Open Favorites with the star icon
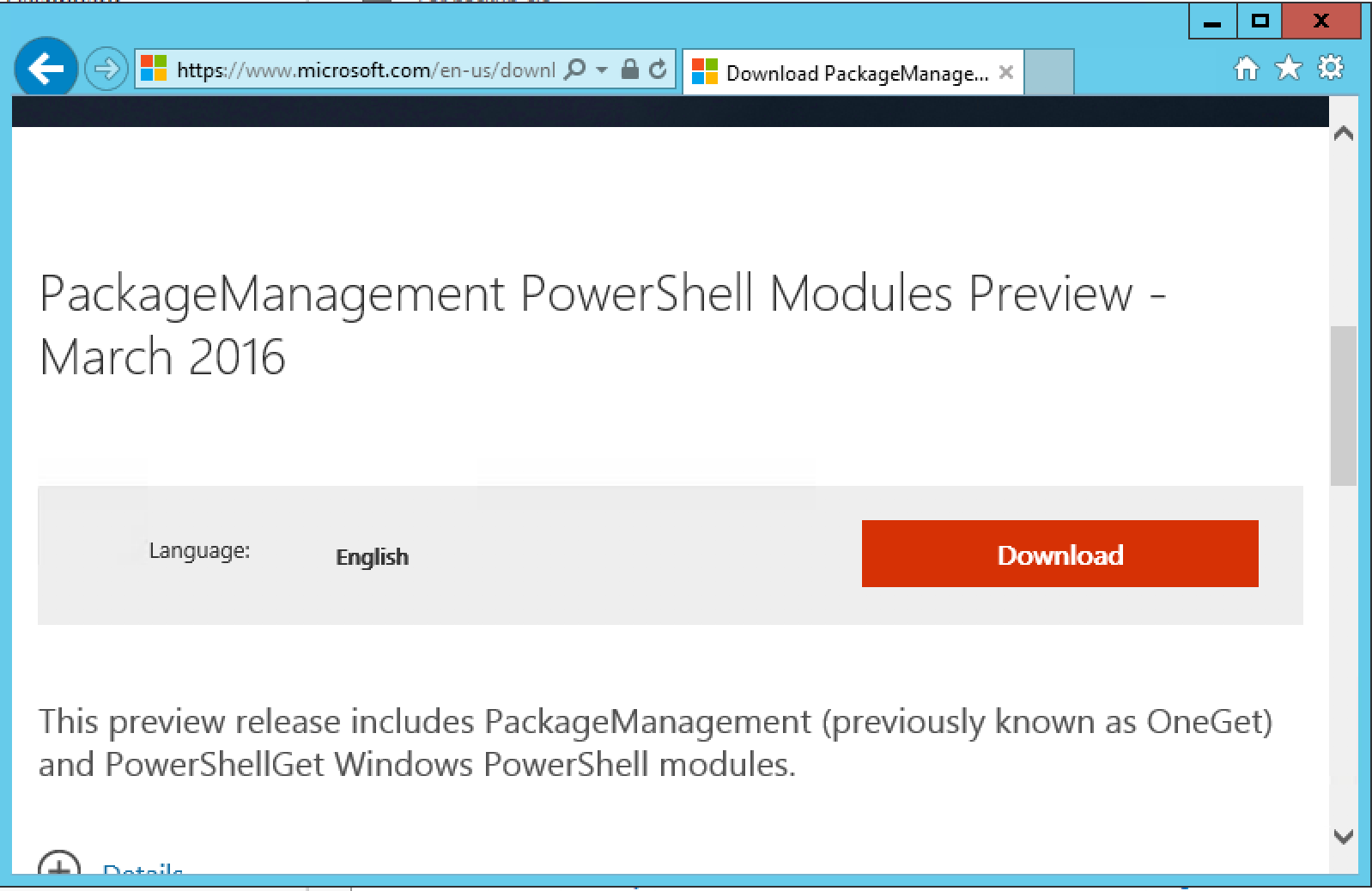The image size is (1372, 891). (x=1288, y=69)
